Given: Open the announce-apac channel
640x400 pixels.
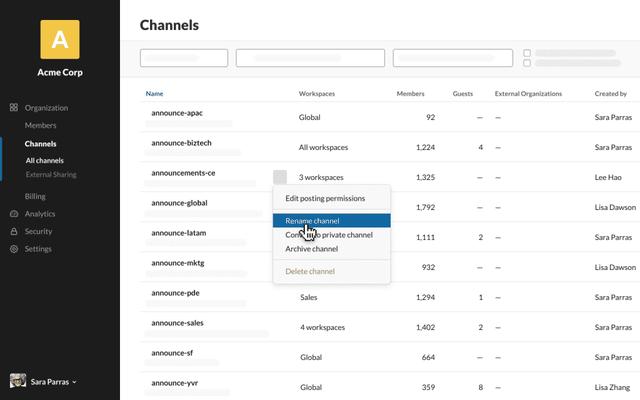Looking at the screenshot, I should (176, 113).
